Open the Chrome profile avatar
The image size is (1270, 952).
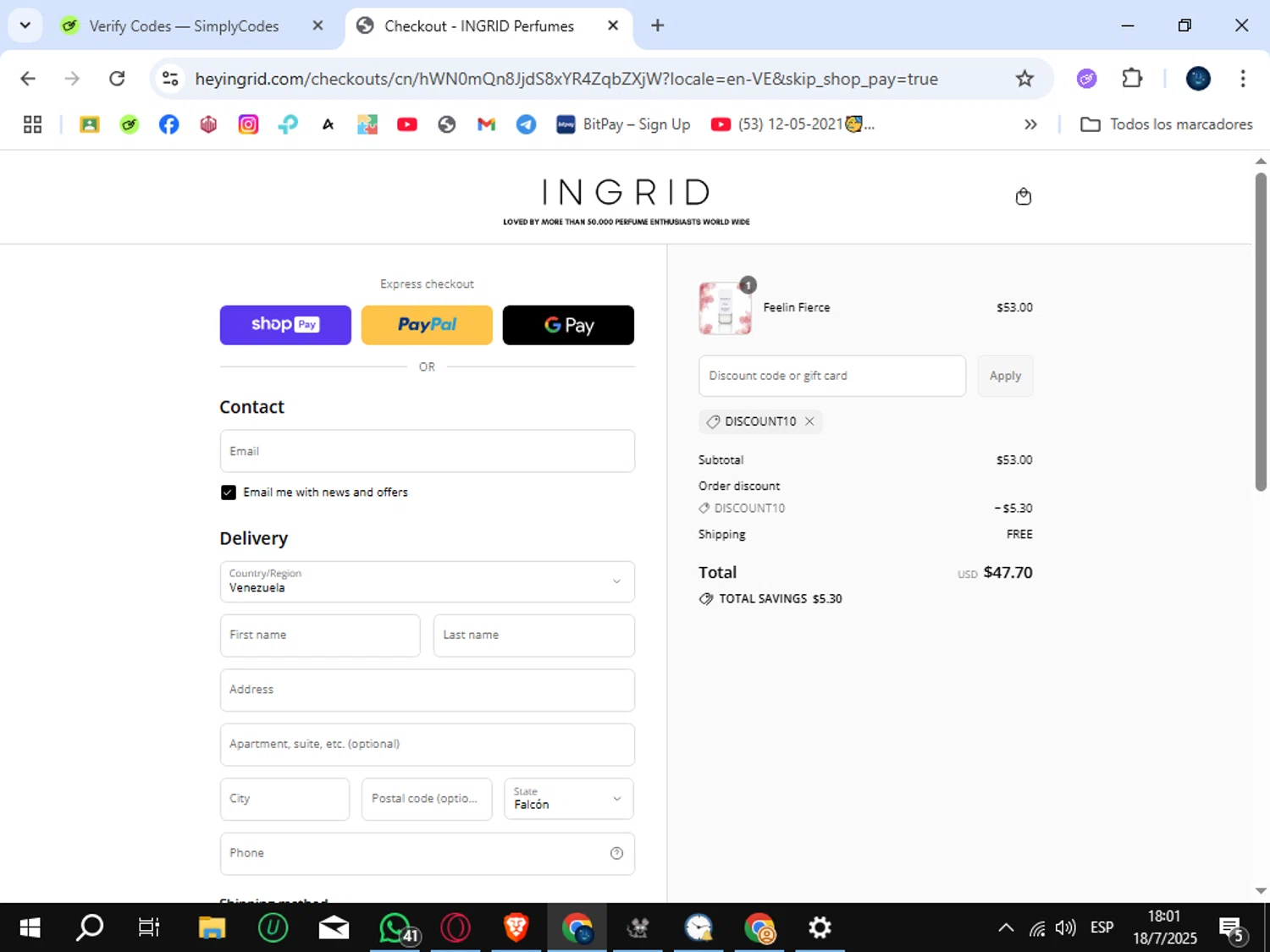point(1198,79)
